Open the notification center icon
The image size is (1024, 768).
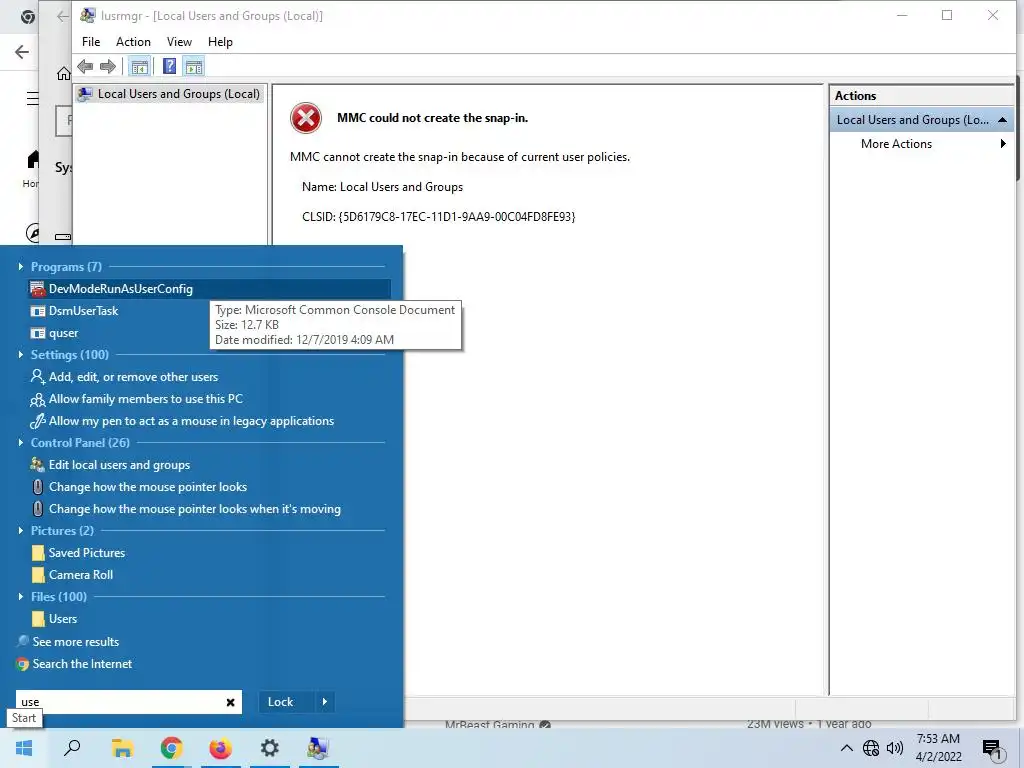pyautogui.click(x=993, y=749)
